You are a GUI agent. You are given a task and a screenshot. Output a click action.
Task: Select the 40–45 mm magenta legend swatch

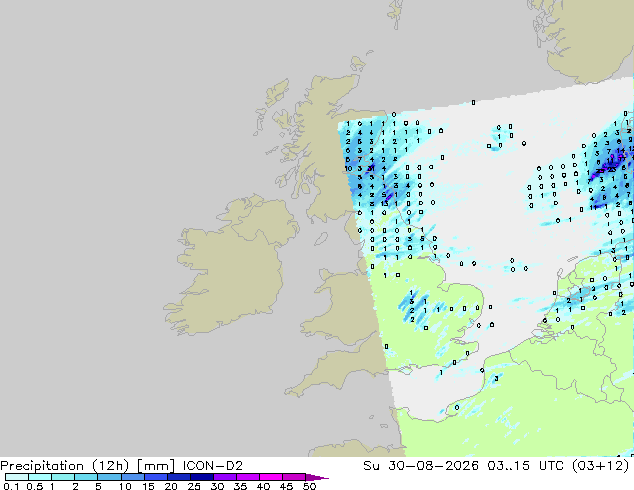[x=271, y=477]
